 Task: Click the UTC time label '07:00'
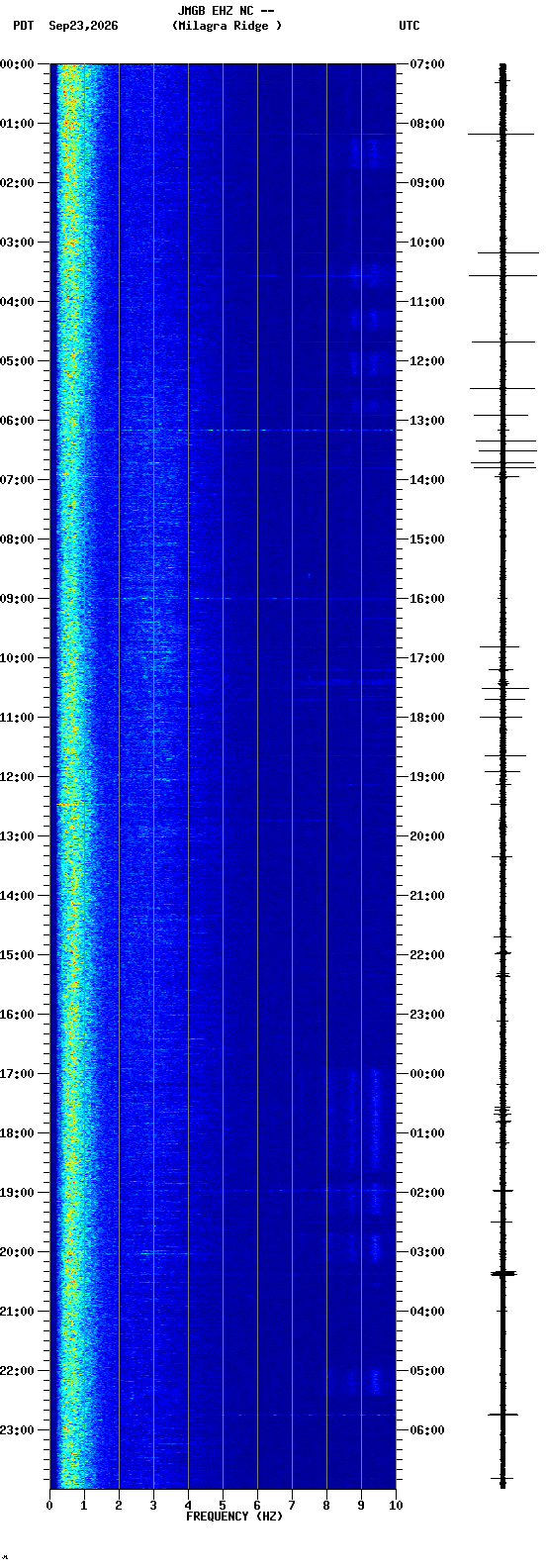tap(426, 64)
